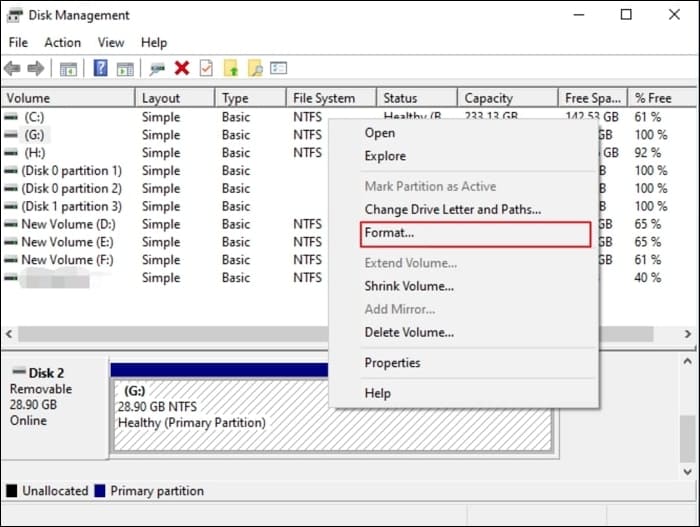This screenshot has height=527, width=700.
Task: Sort by the File System column header
Action: pos(324,98)
